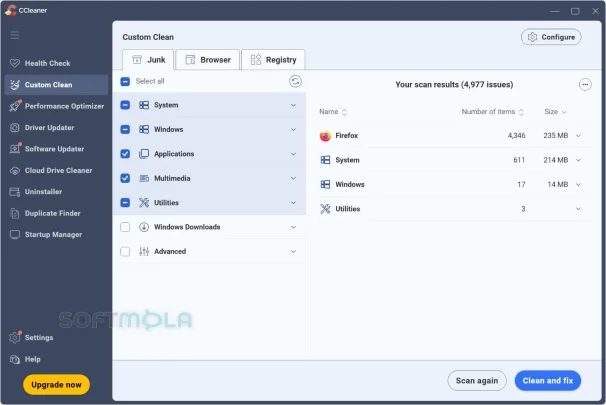Click the refresh icon beside Select all
Screen dimensions: 606x405
(x=295, y=81)
